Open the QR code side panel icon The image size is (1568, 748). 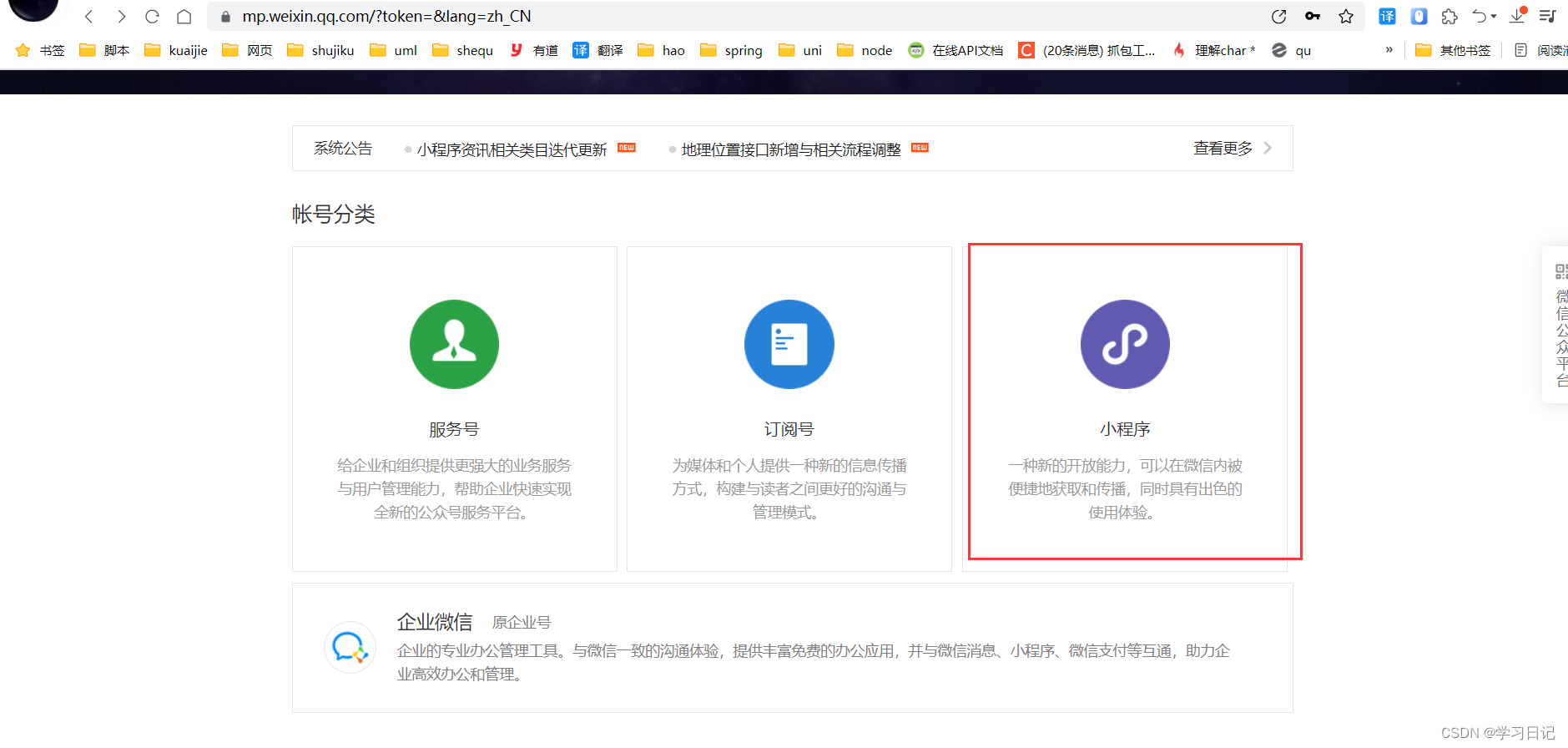click(1561, 271)
